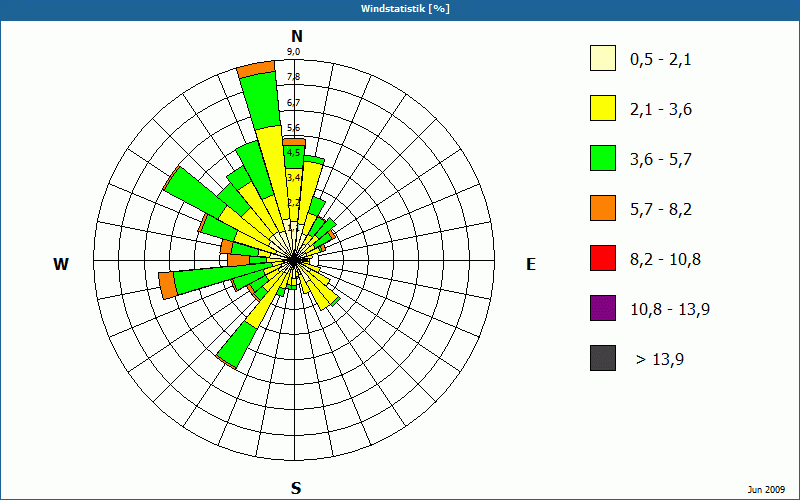Click the red 8,2 - 10,8 legend swatch
This screenshot has height=500, width=800.
pyautogui.click(x=603, y=258)
